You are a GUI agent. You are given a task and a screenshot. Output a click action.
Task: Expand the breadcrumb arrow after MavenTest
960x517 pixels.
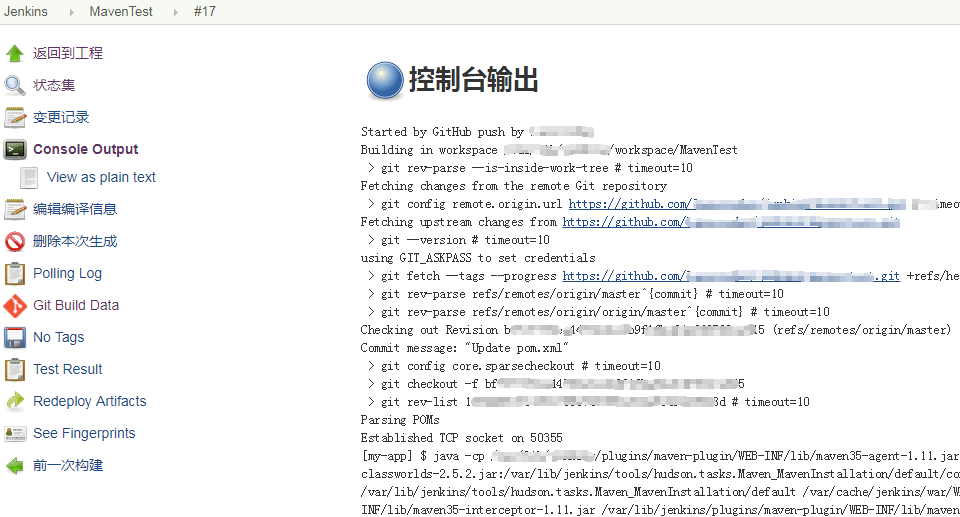175,12
